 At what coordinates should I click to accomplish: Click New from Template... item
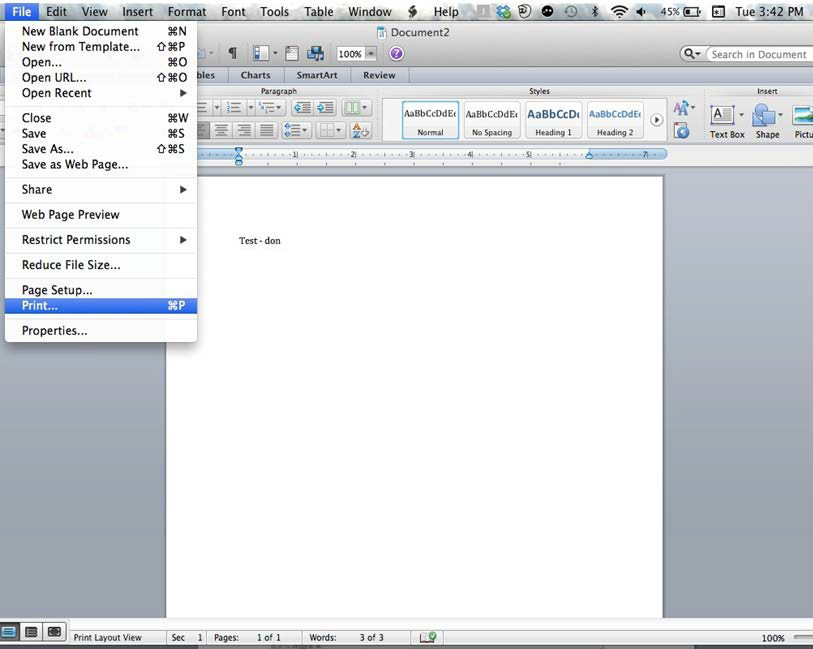(x=101, y=47)
